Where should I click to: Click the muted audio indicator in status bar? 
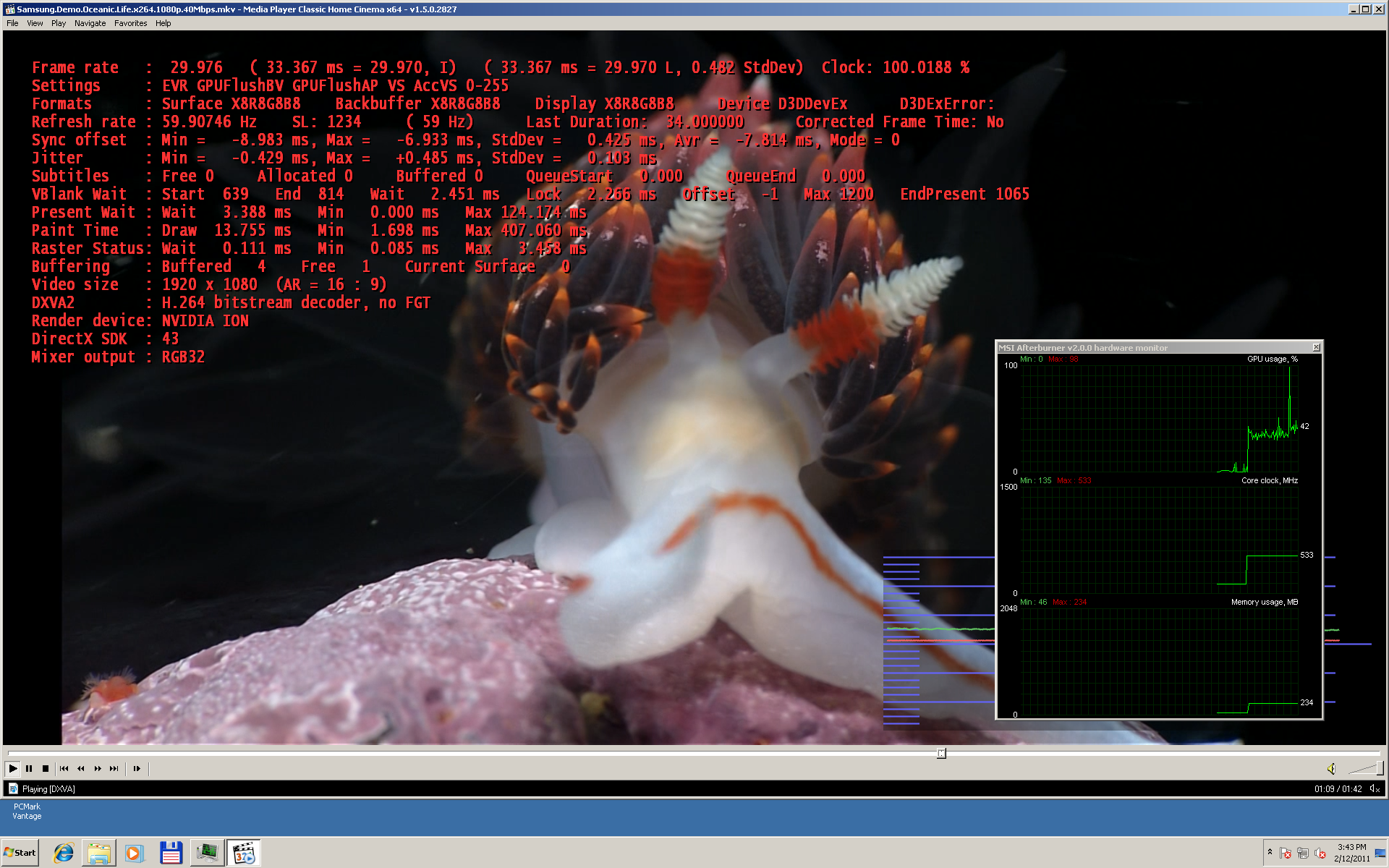tap(1375, 789)
